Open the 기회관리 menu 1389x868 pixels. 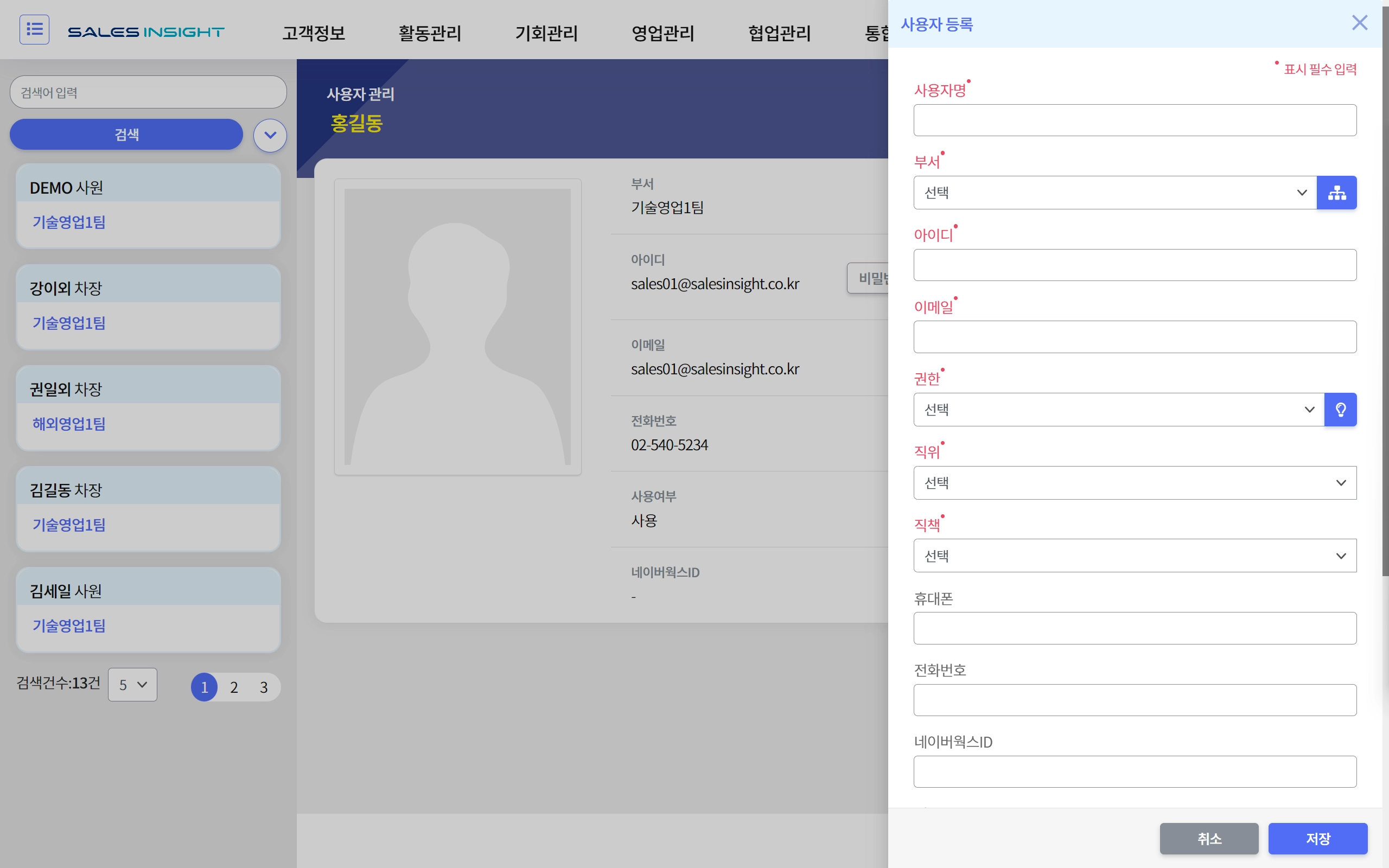click(x=546, y=33)
